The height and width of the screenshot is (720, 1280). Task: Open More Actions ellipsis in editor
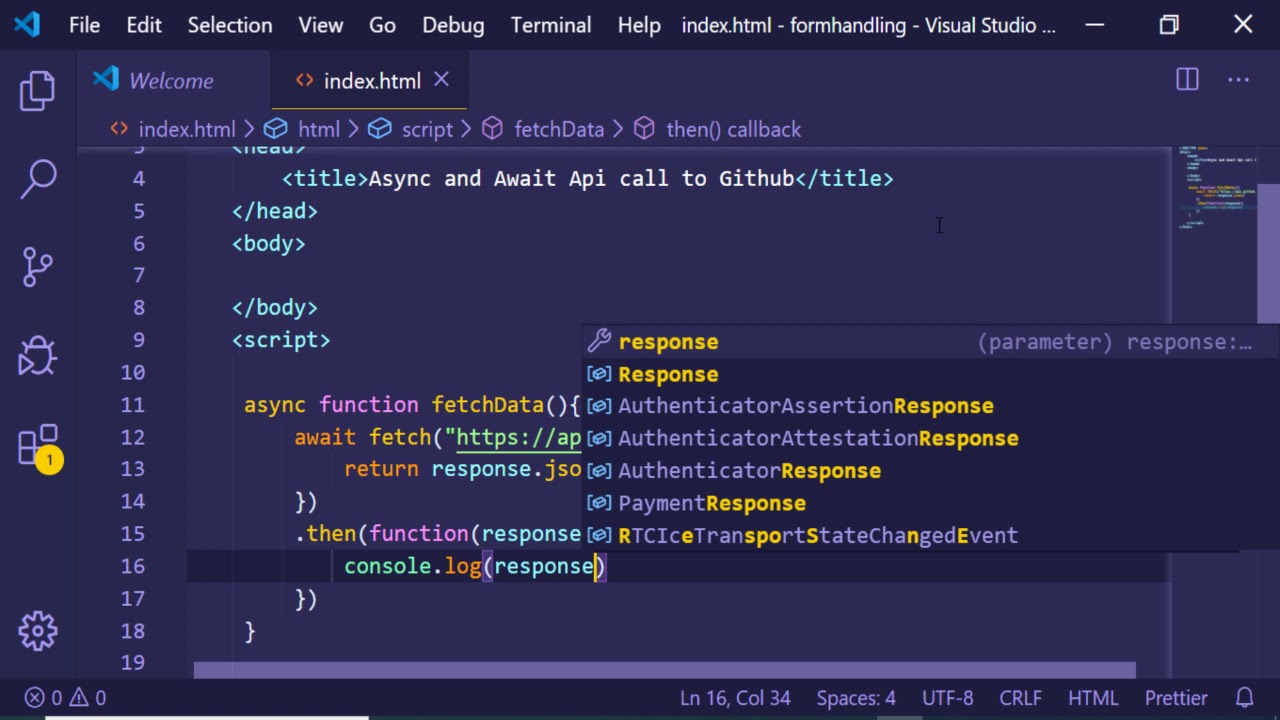[x=1238, y=80]
